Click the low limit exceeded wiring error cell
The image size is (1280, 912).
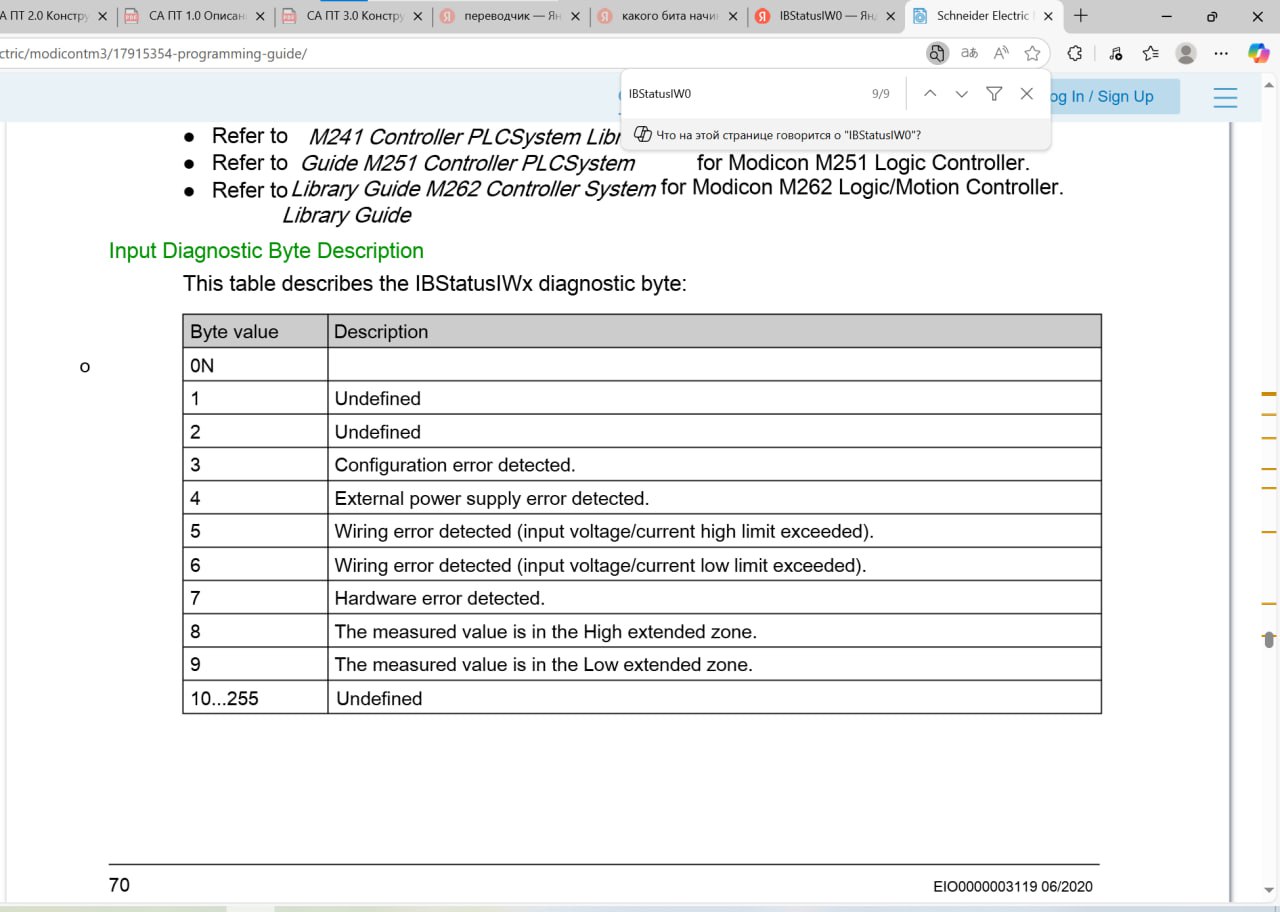pyautogui.click(x=714, y=565)
